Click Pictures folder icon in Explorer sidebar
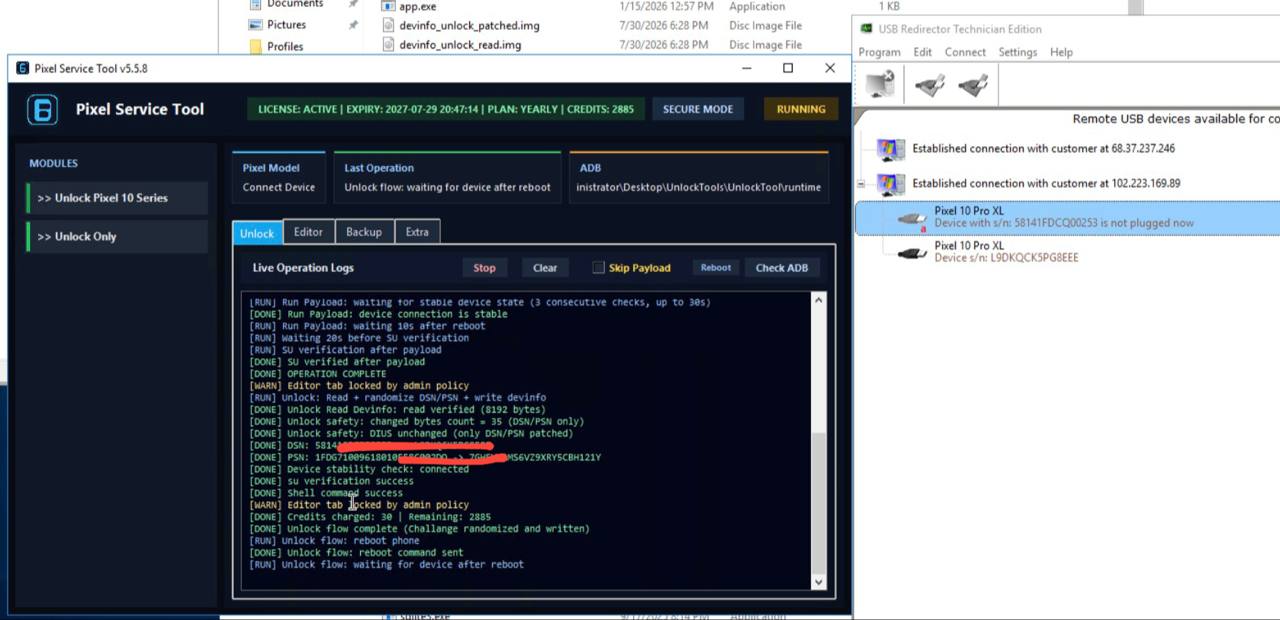Screen dimensions: 1280x620 [x=256, y=24]
